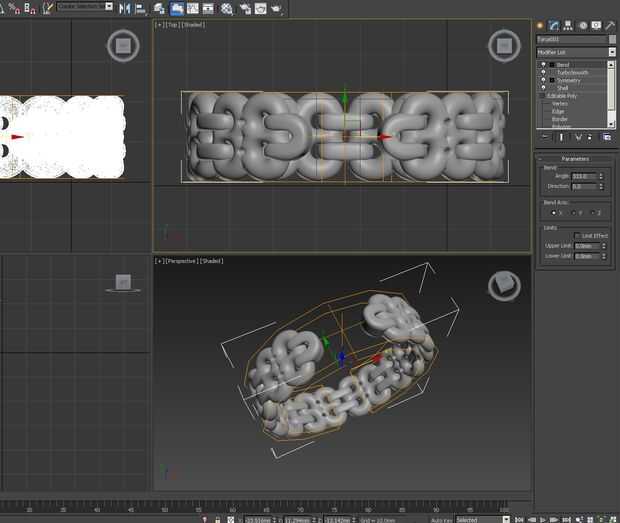The height and width of the screenshot is (523, 620).
Task: Switch to the Utilities command panel tab
Action: pos(610,26)
